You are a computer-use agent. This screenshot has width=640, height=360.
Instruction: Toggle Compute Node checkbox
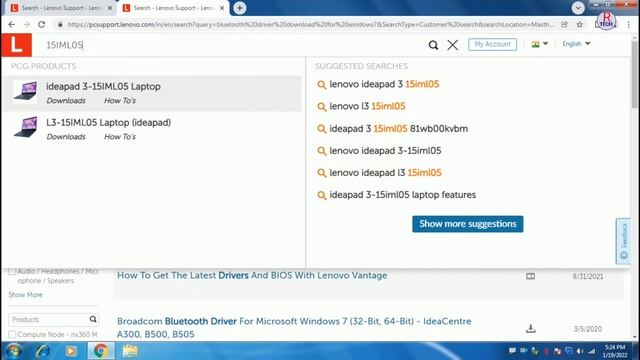pos(12,334)
